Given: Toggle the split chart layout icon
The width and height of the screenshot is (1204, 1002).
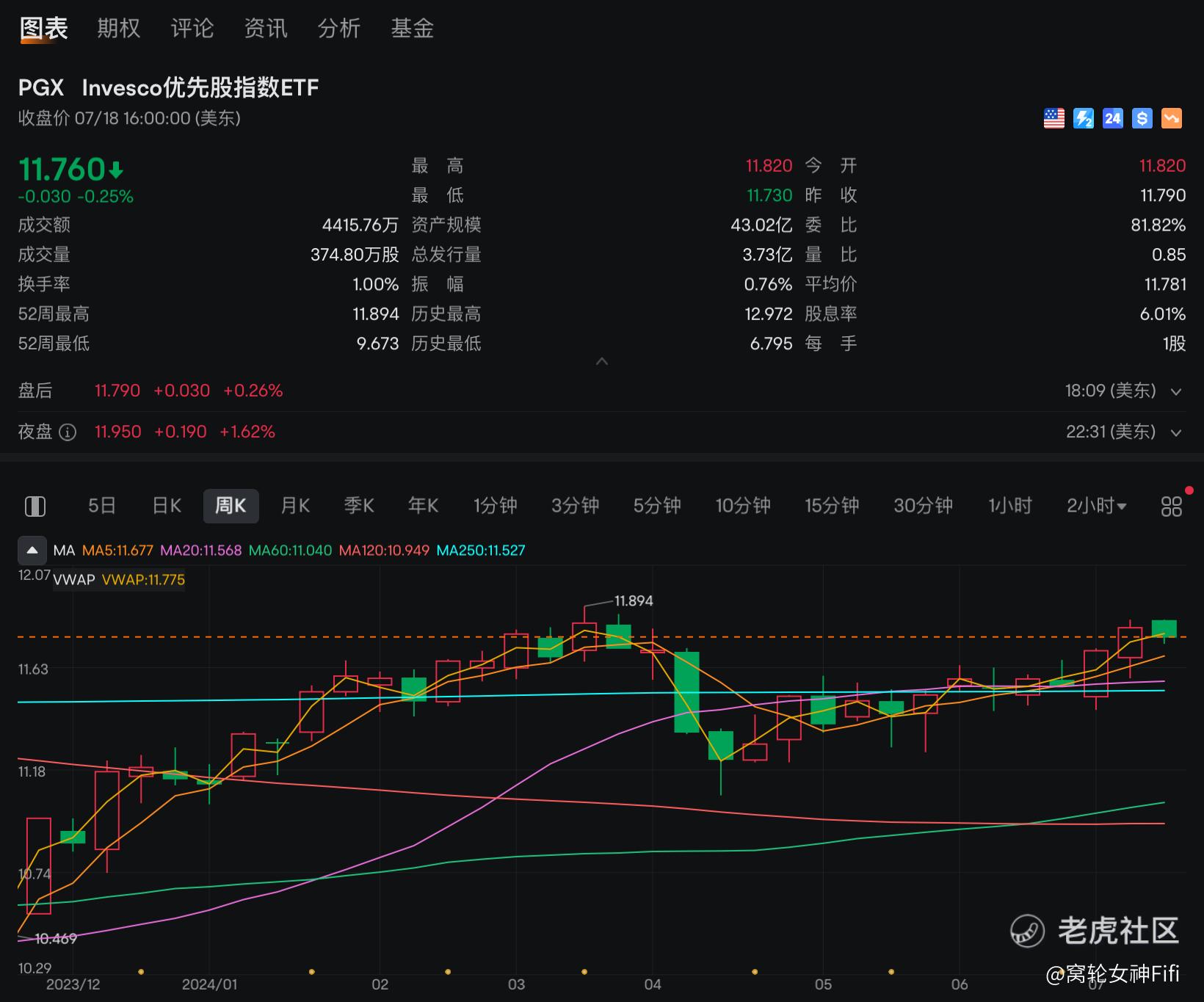Looking at the screenshot, I should point(35,507).
